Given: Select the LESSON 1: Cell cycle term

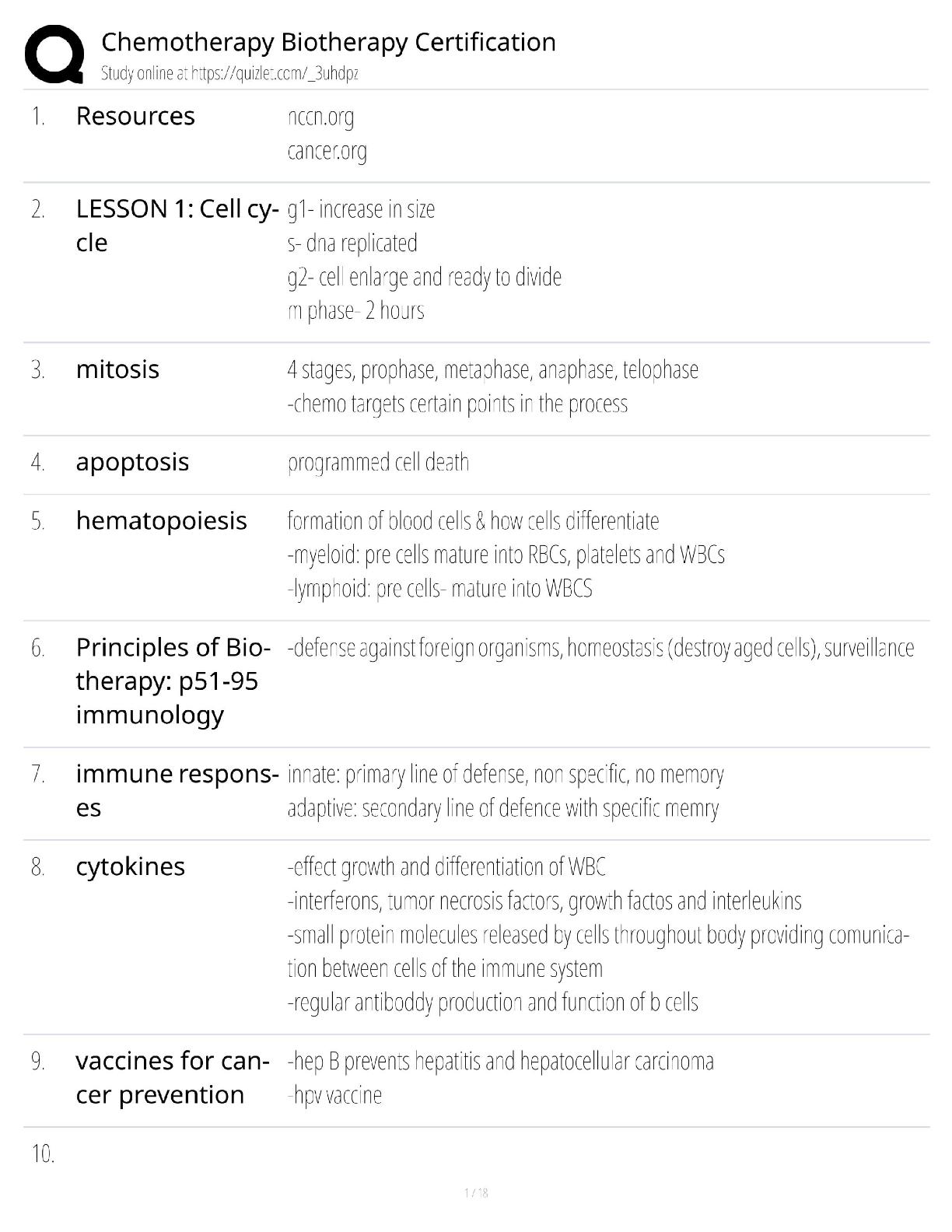Looking at the screenshot, I should point(177,226).
